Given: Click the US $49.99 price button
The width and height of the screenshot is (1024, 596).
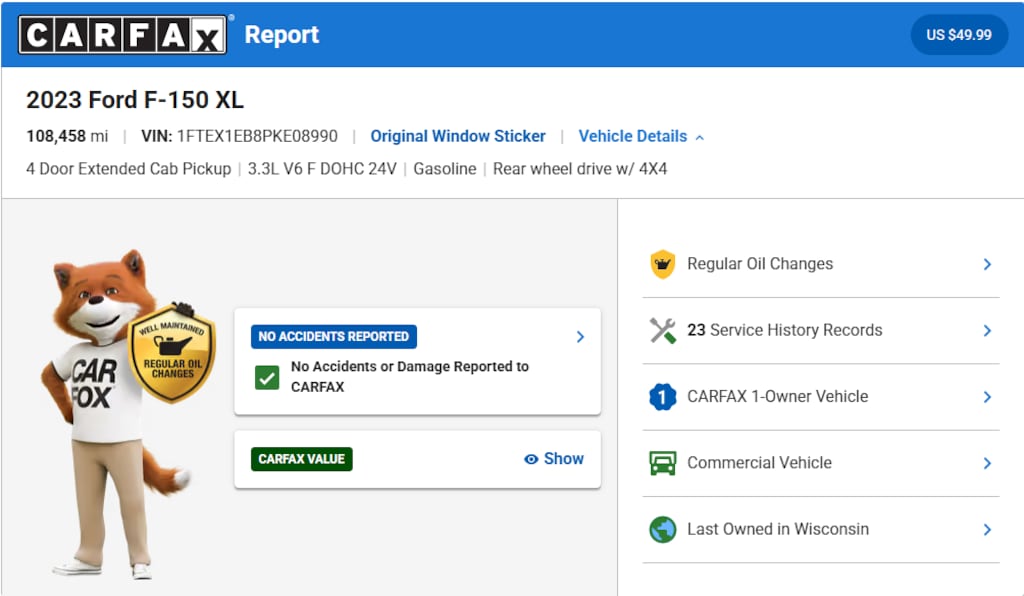Looking at the screenshot, I should (x=959, y=35).
